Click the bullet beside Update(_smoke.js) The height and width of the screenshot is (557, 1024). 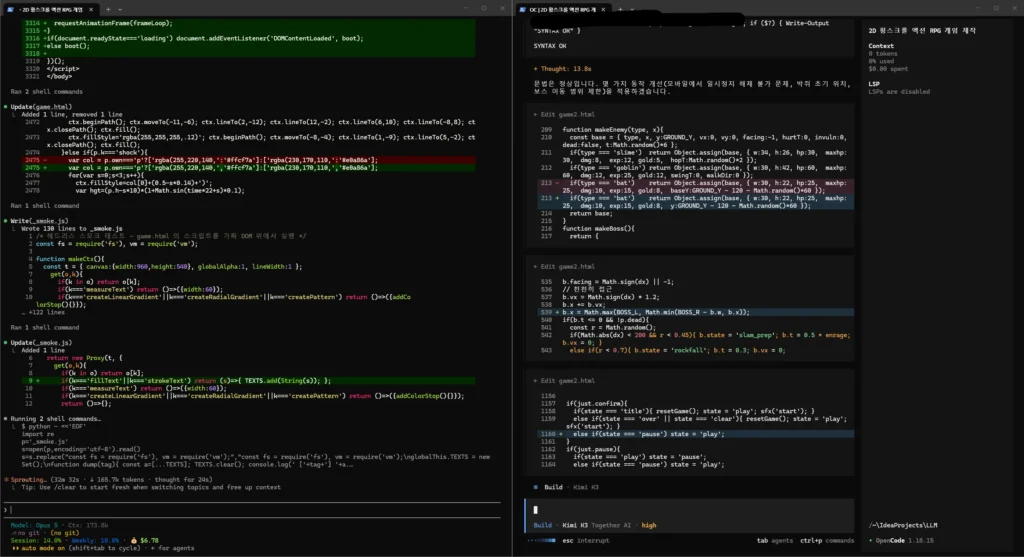point(6,342)
